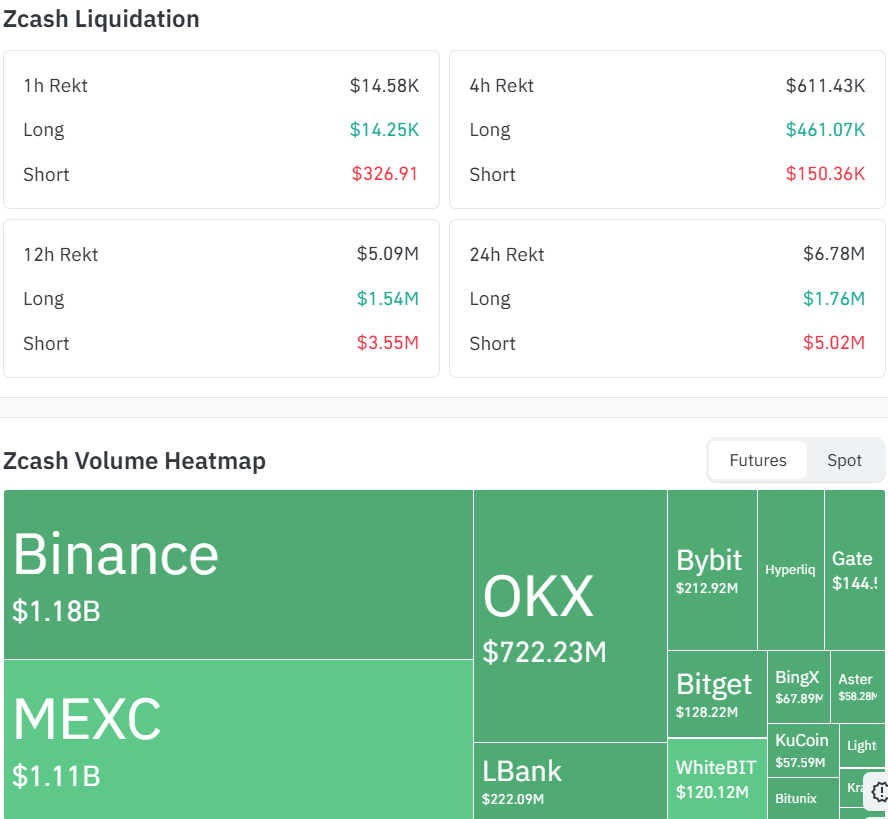Click the 4h Rekt label
The width and height of the screenshot is (888, 819).
502,86
